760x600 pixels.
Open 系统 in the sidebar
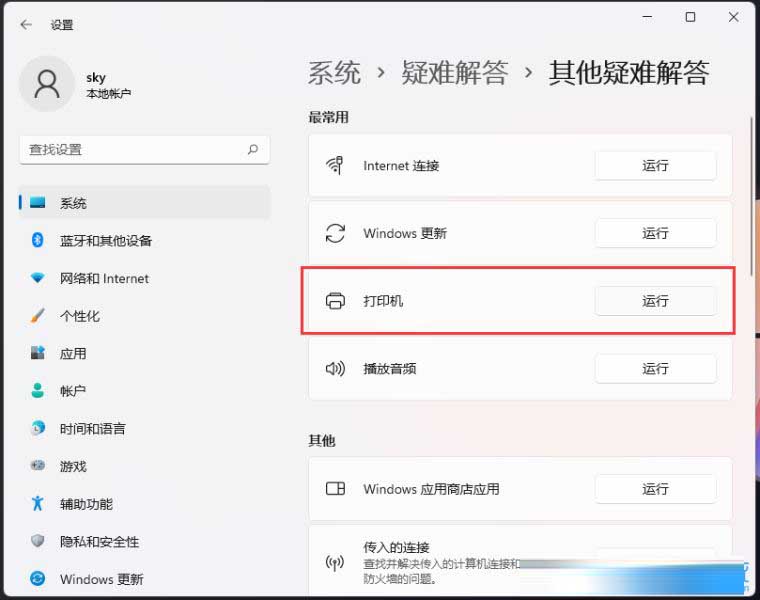coord(73,203)
